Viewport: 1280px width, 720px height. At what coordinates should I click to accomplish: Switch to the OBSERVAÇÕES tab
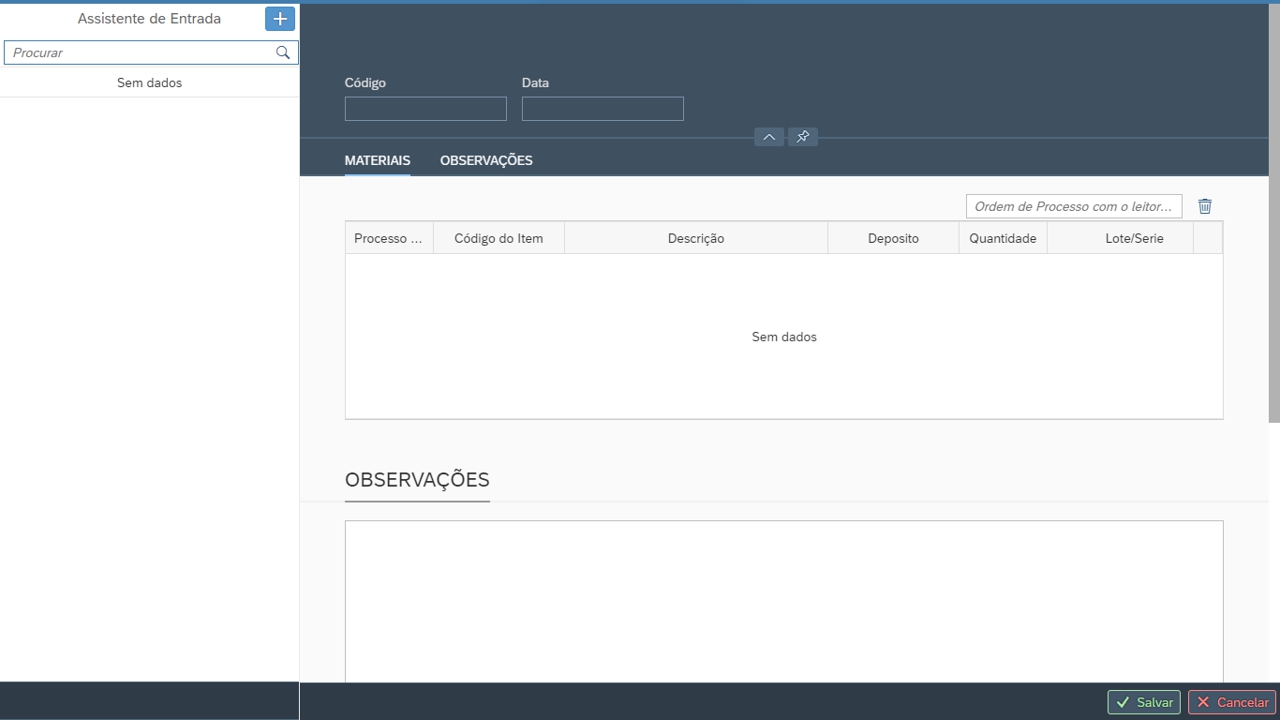(x=486, y=160)
